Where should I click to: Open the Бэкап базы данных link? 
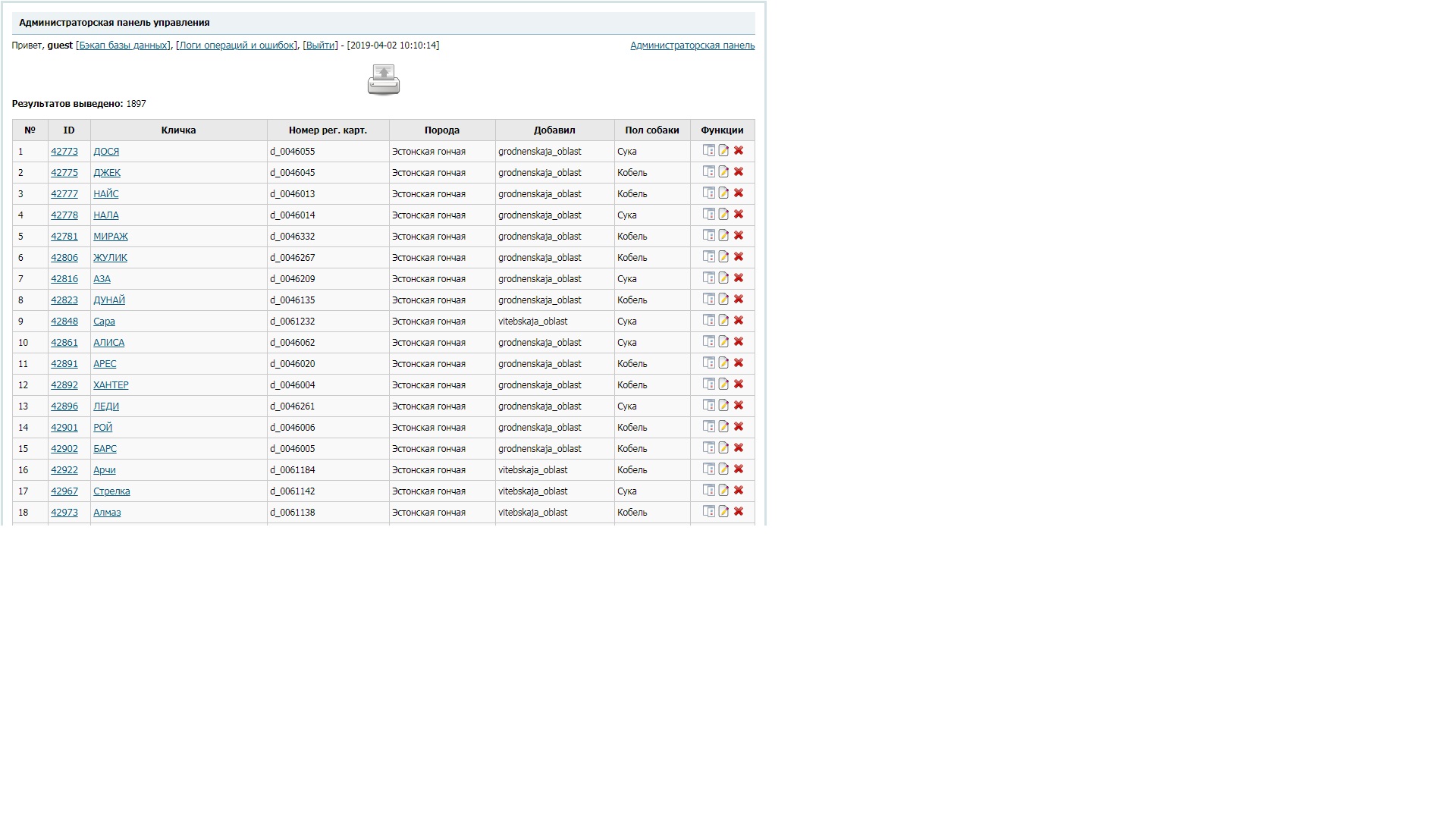[x=123, y=45]
